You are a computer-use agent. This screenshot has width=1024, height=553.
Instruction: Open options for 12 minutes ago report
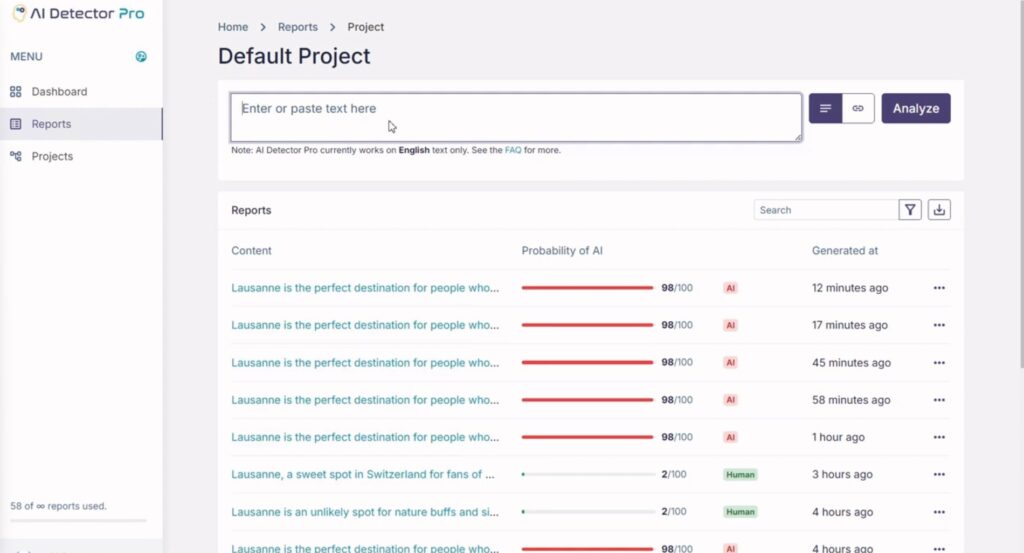[939, 288]
